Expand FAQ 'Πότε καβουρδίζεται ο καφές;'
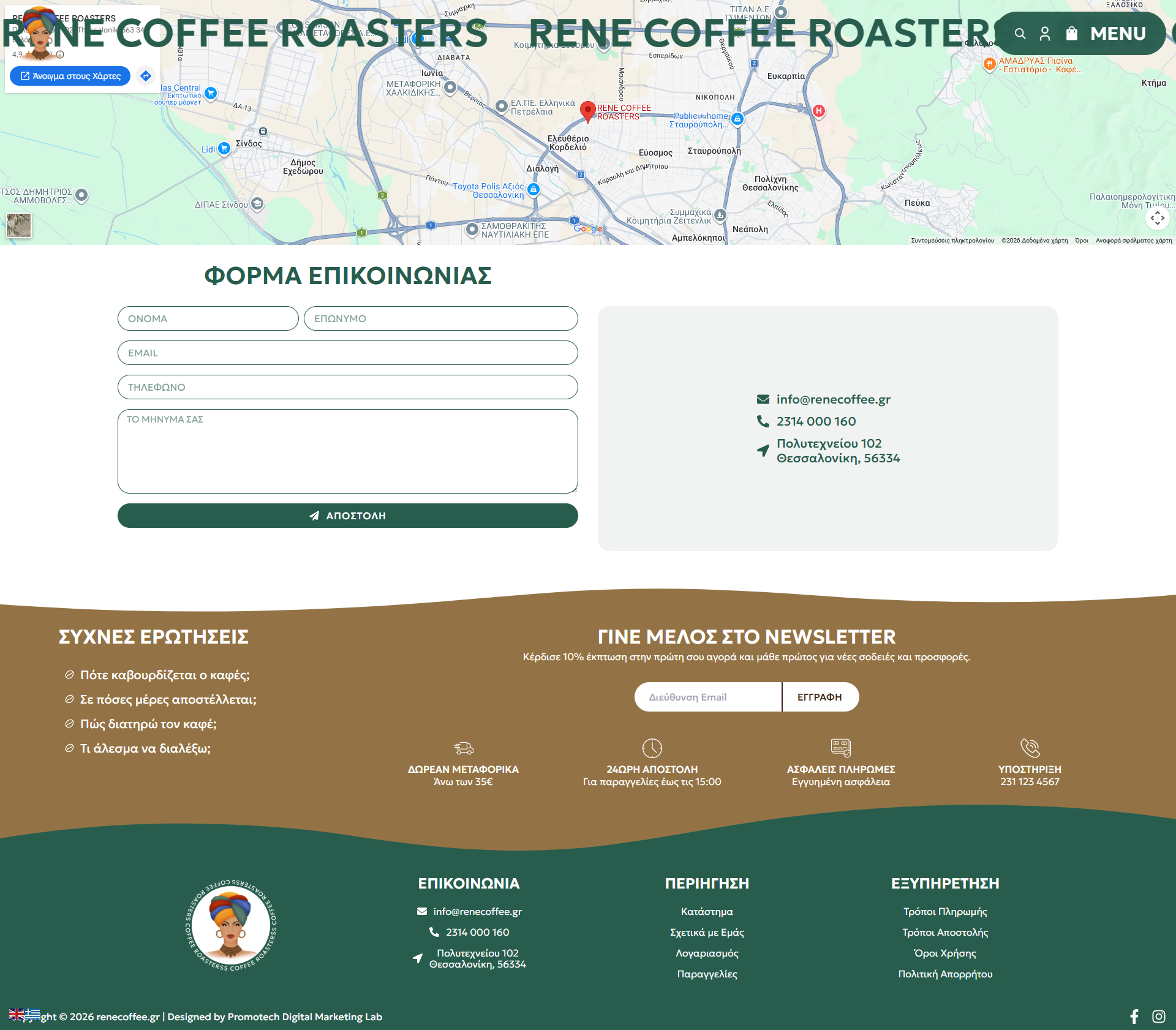 [x=165, y=675]
